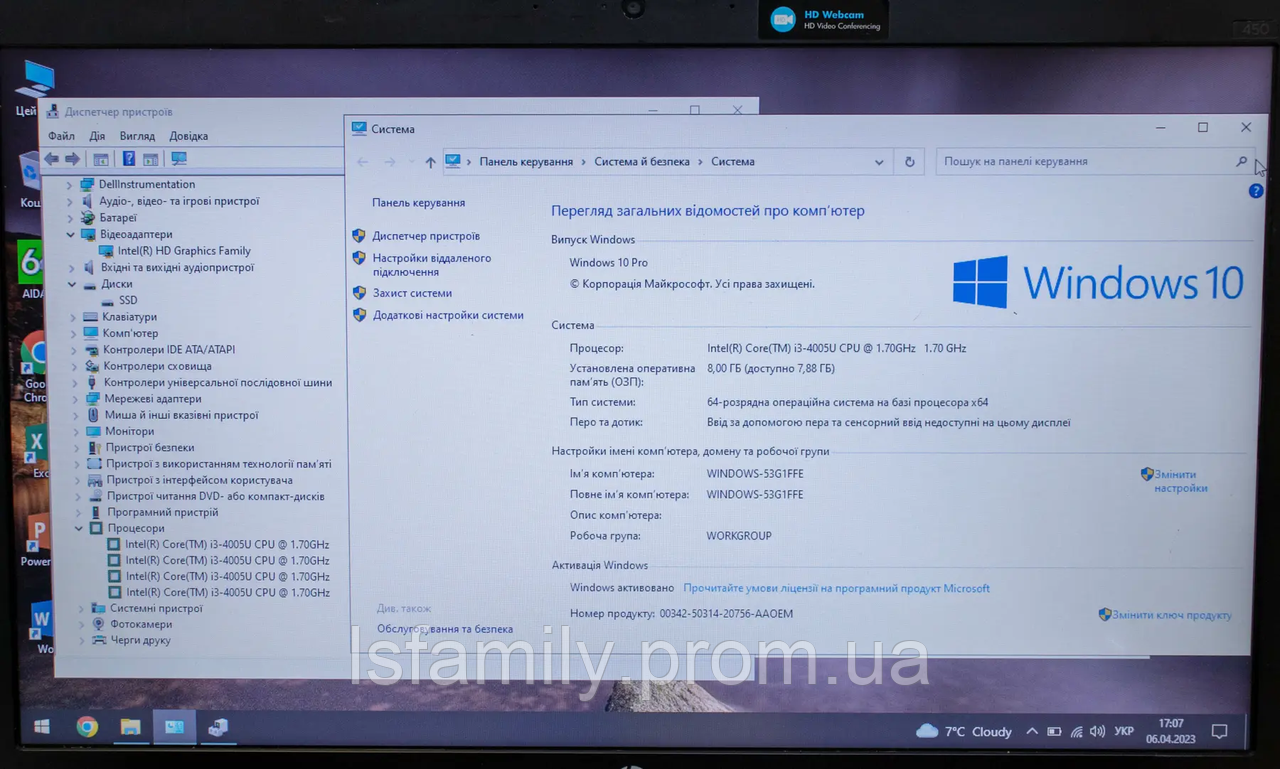Click the Forward arrow in Device Manager toolbar
The image size is (1280, 769).
pos(72,159)
